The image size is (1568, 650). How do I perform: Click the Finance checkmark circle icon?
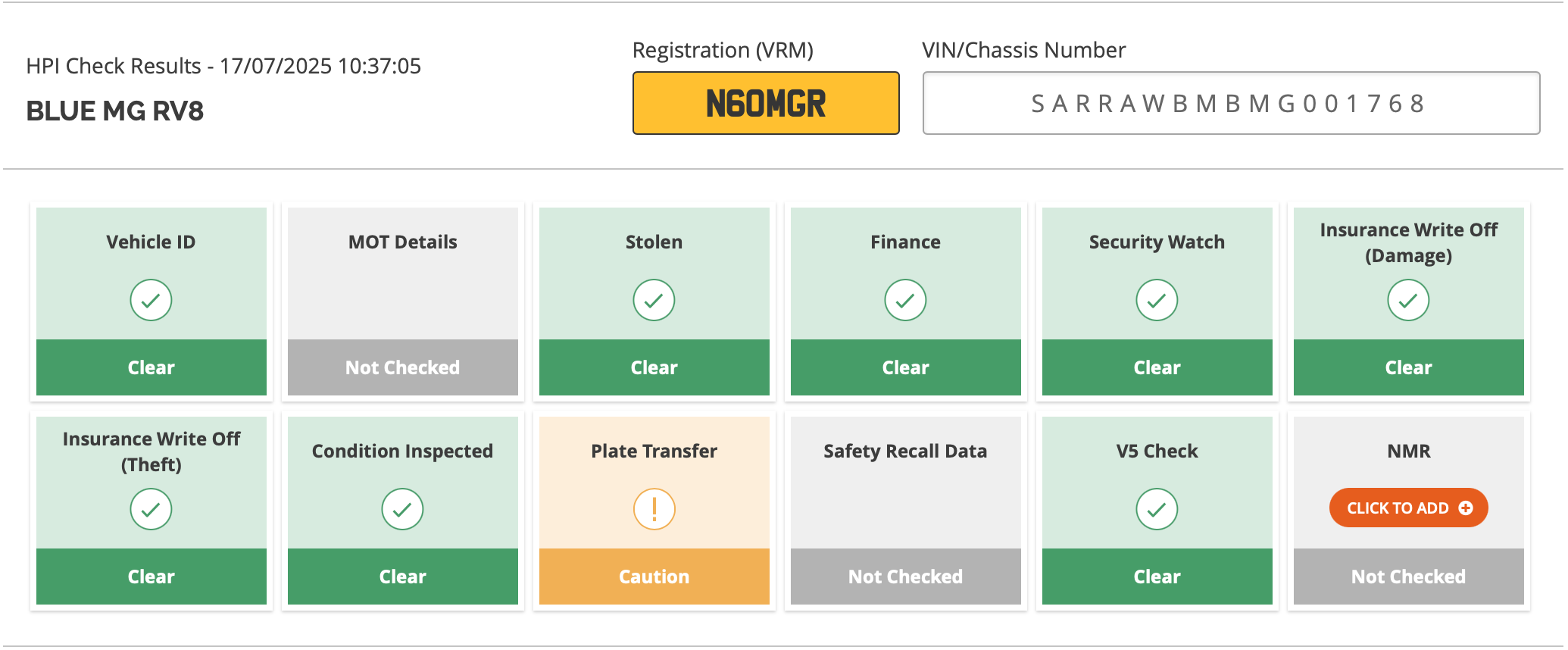pyautogui.click(x=905, y=300)
